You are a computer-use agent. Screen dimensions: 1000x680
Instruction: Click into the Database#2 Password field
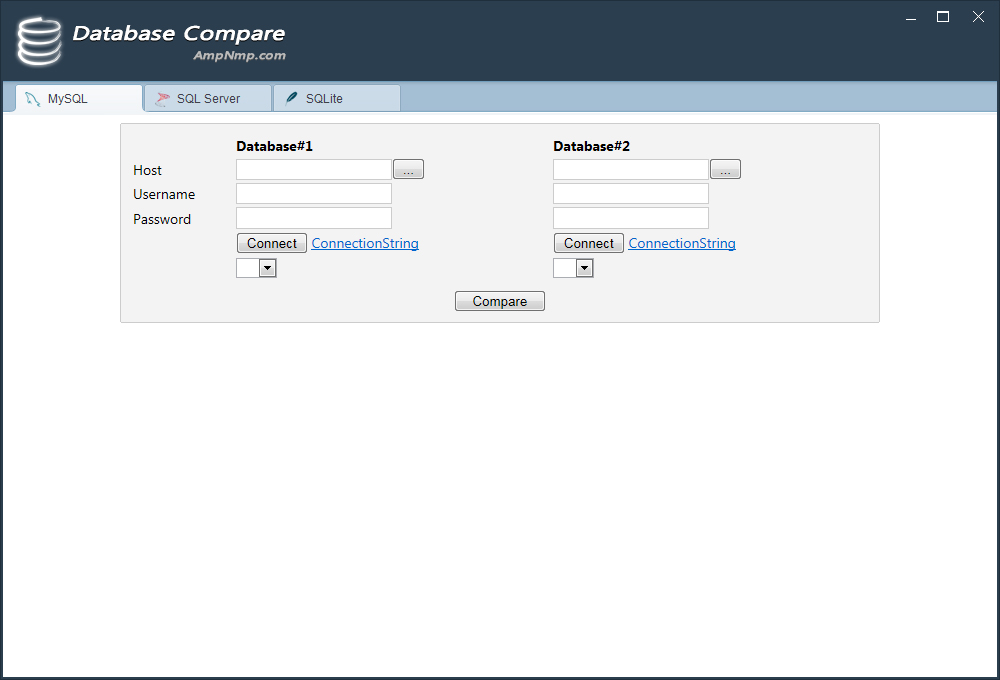click(x=630, y=218)
